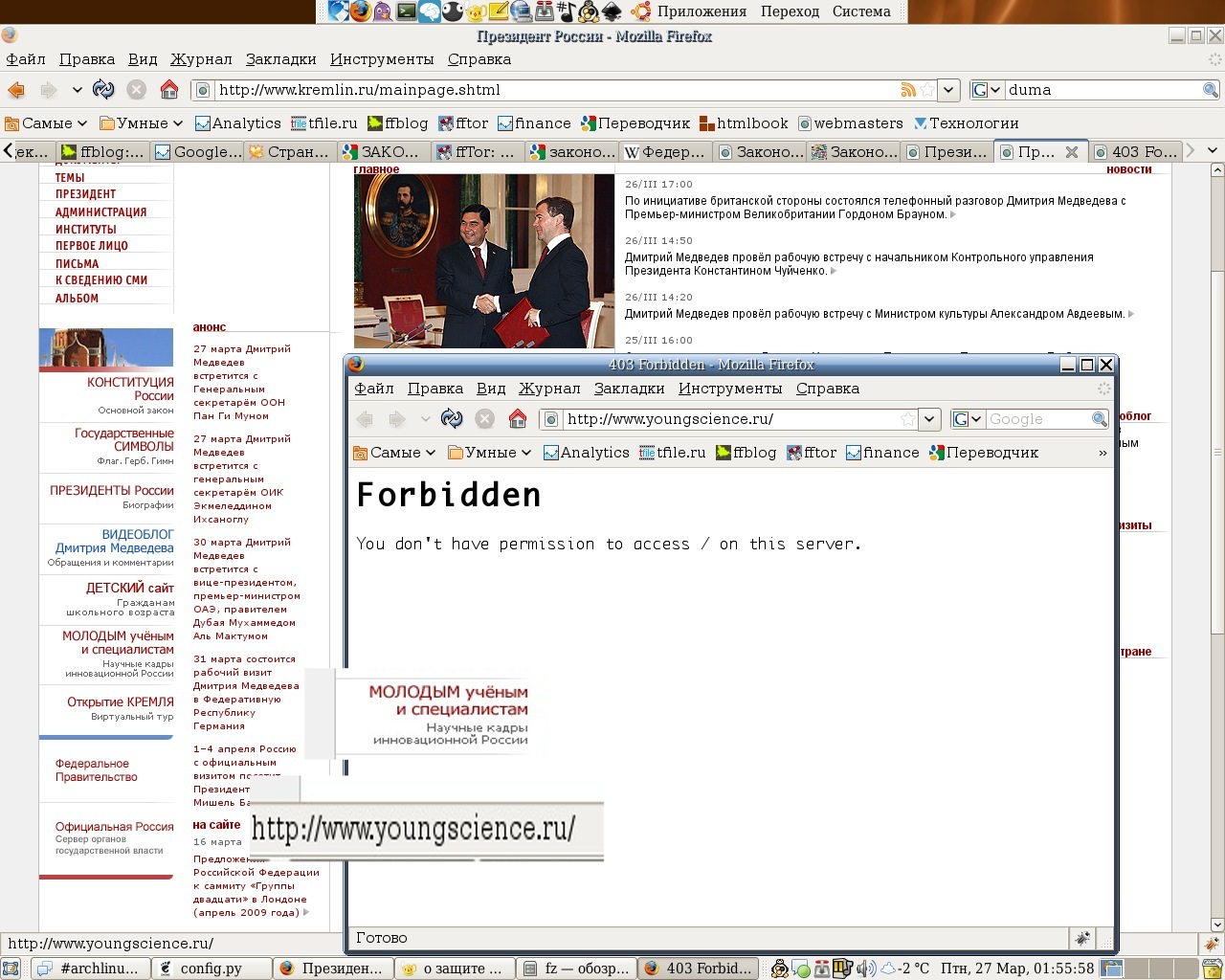1225x980 pixels.
Task: Click the main page vertical scrollbar
Action: [1217, 479]
